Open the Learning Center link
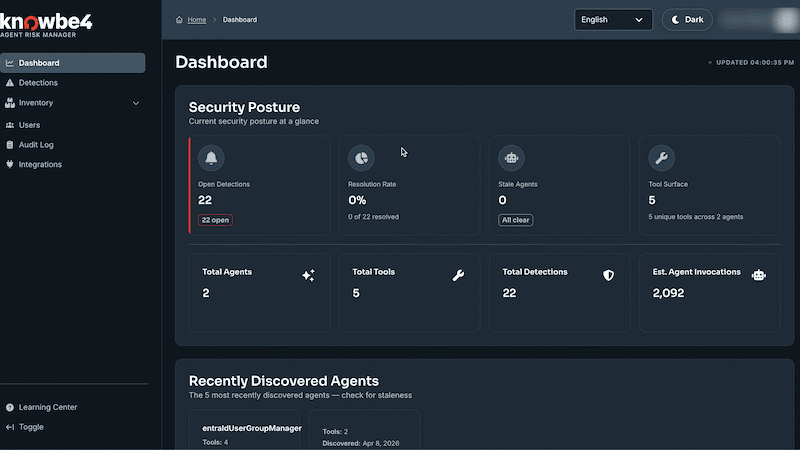The height and width of the screenshot is (450, 800). point(47,407)
